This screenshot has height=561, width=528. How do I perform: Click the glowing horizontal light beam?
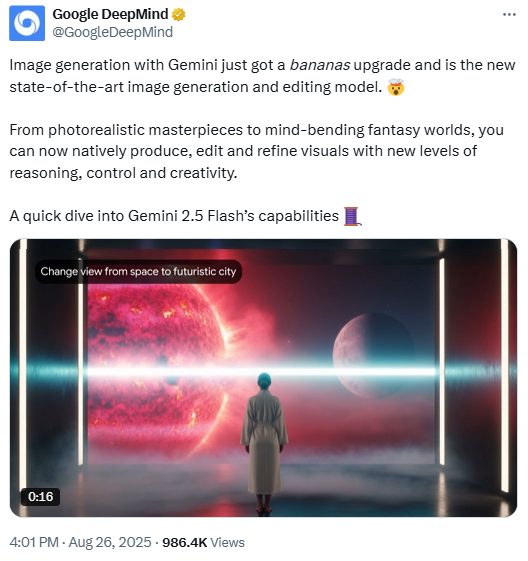click(x=263, y=371)
